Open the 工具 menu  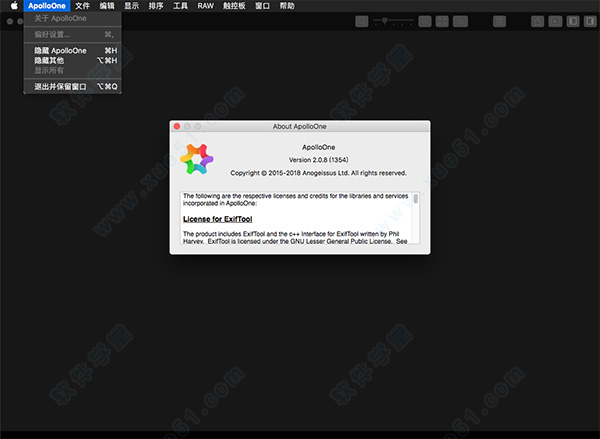point(180,6)
